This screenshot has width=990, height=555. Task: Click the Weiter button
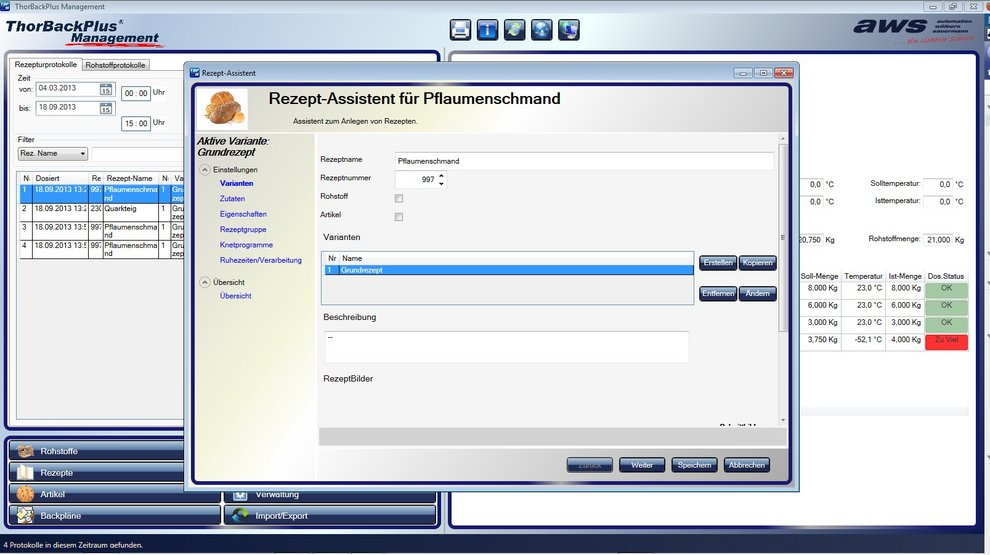click(641, 465)
